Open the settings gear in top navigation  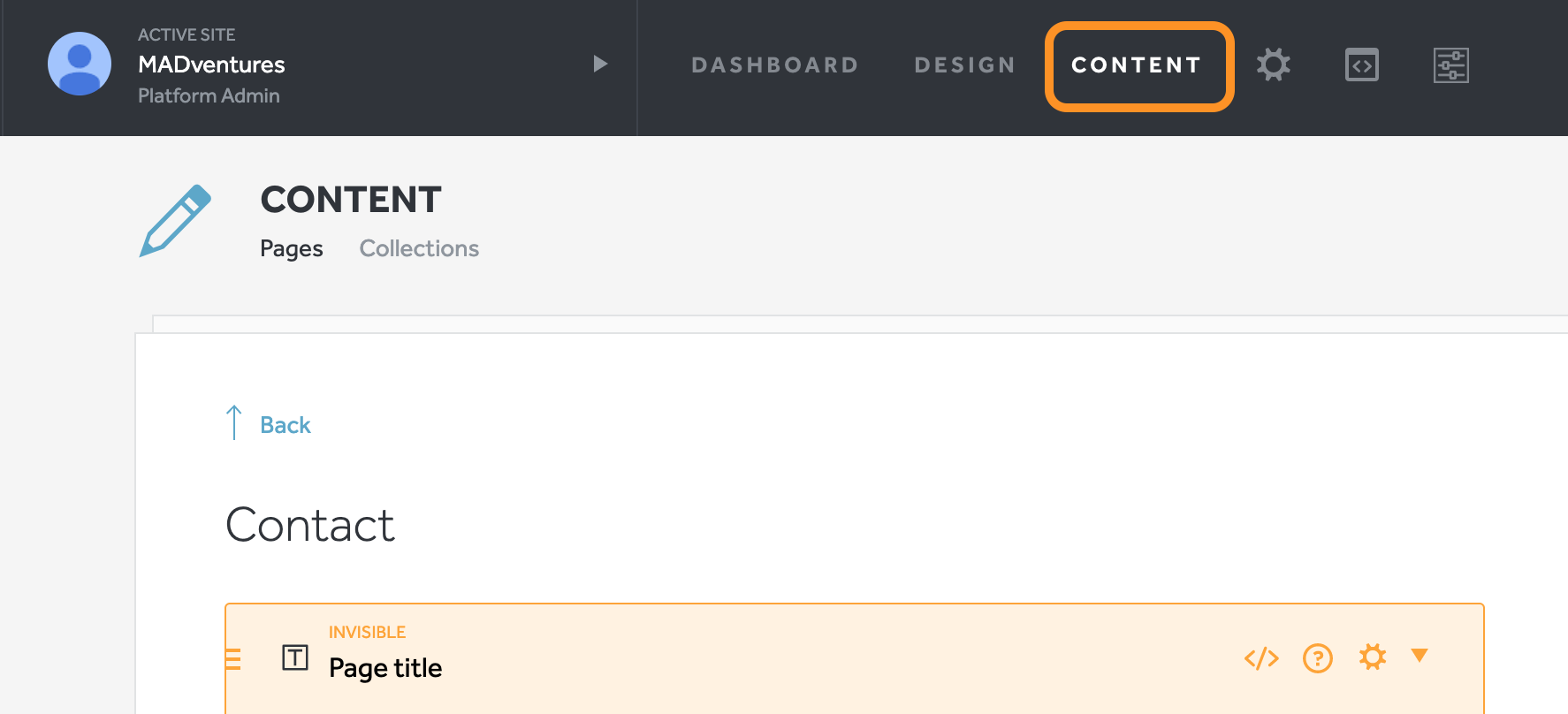[1273, 65]
